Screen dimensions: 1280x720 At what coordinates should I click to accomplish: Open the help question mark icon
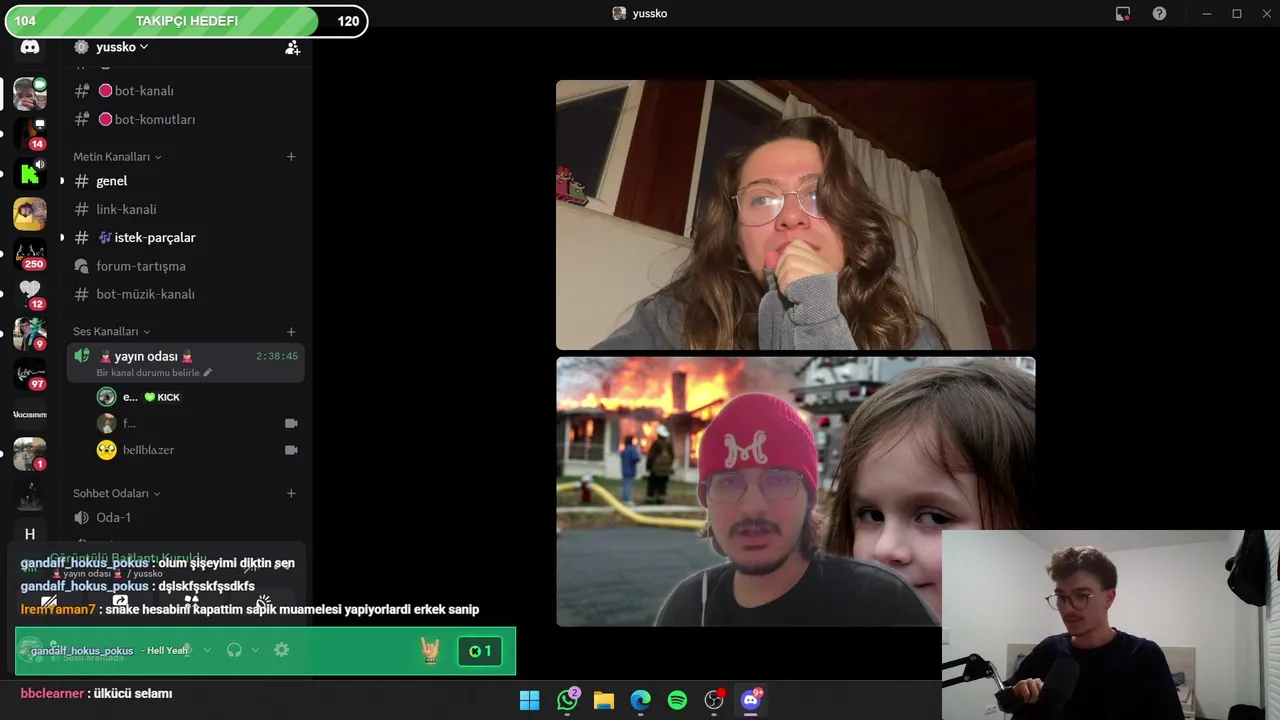[1159, 13]
